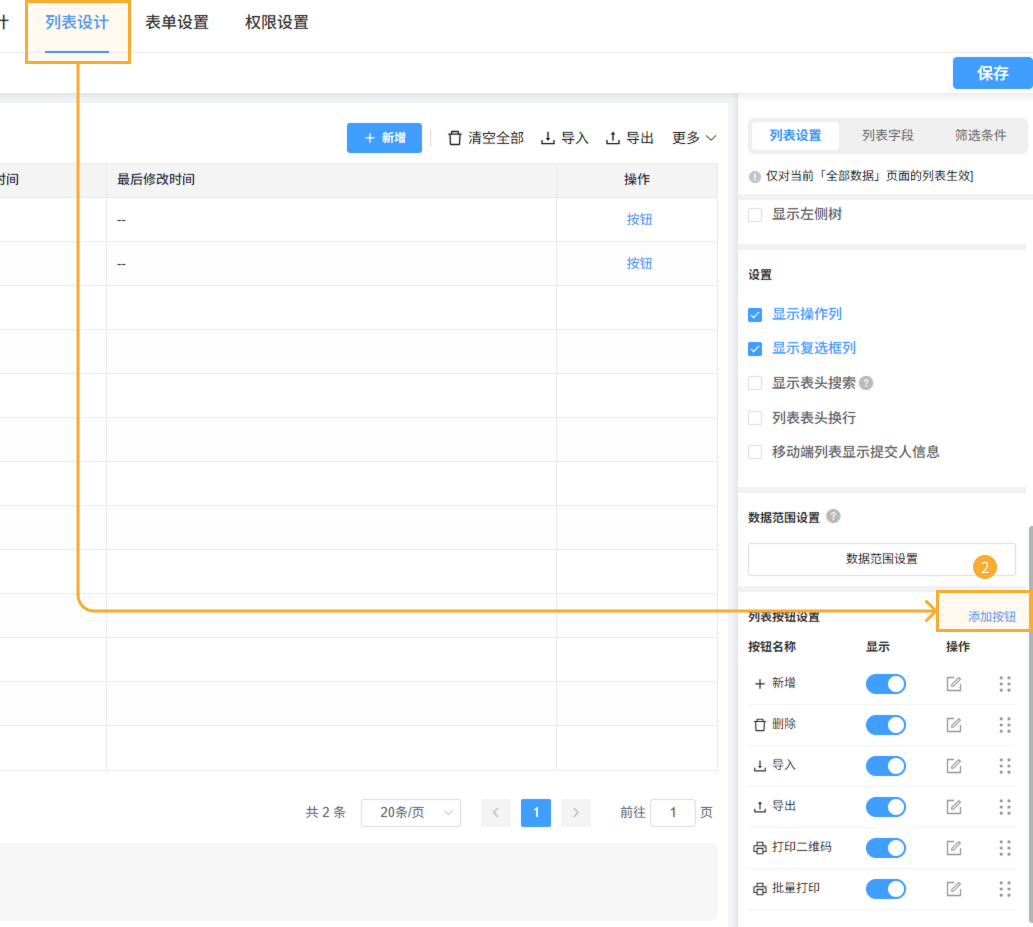Open the edit icon for 导出 row
1033x927 pixels.
[953, 806]
